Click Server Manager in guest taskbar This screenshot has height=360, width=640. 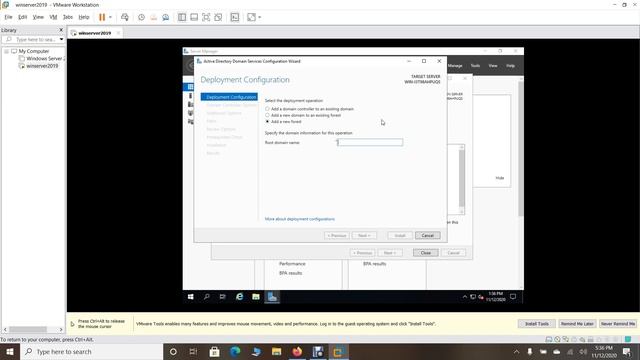click(x=272, y=297)
